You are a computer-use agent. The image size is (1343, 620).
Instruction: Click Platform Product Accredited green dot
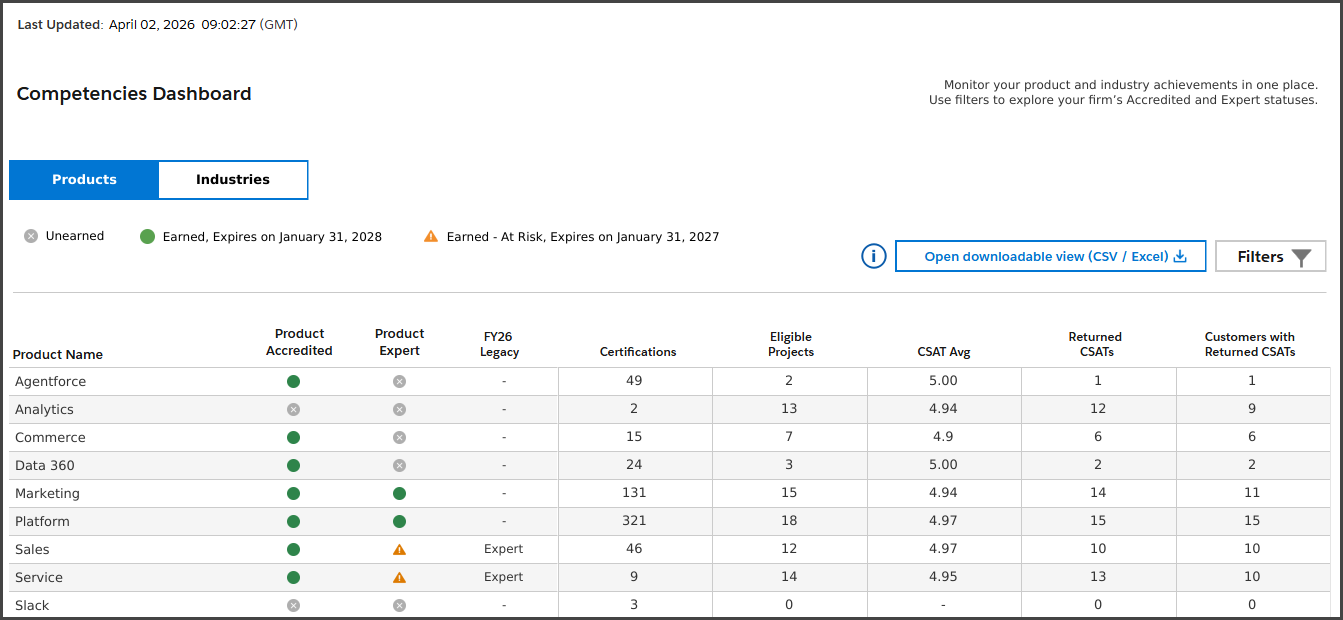[293, 521]
